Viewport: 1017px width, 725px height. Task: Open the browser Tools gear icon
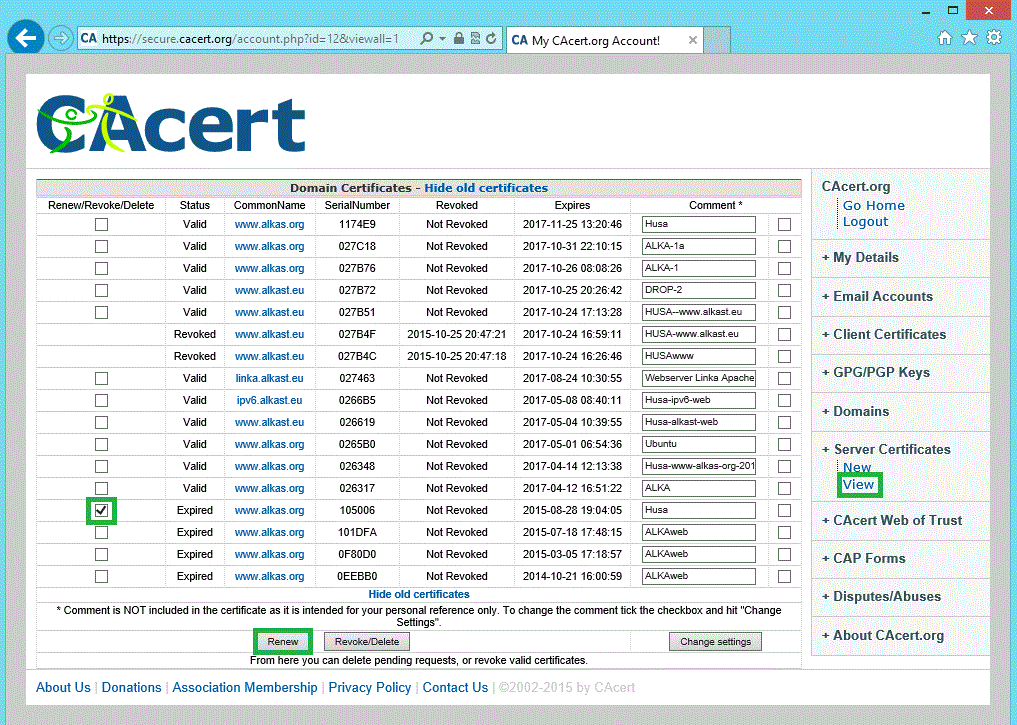click(993, 38)
